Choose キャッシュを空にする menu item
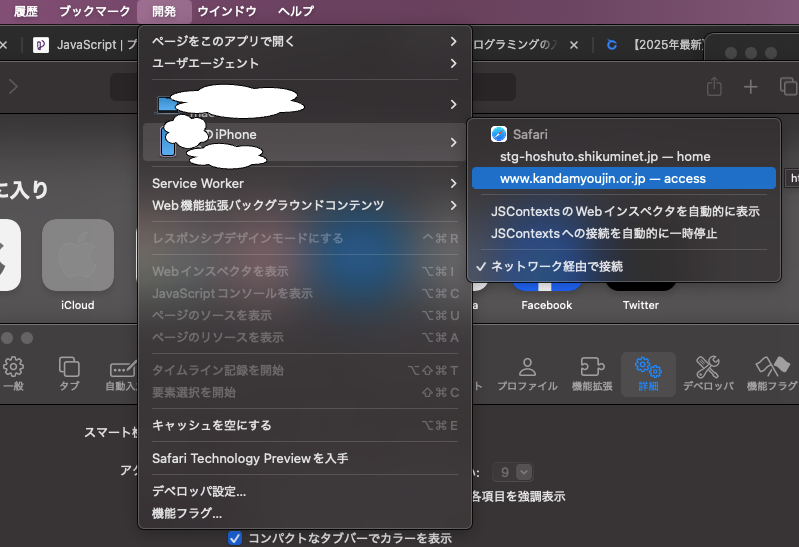This screenshot has width=799, height=547. click(x=305, y=425)
